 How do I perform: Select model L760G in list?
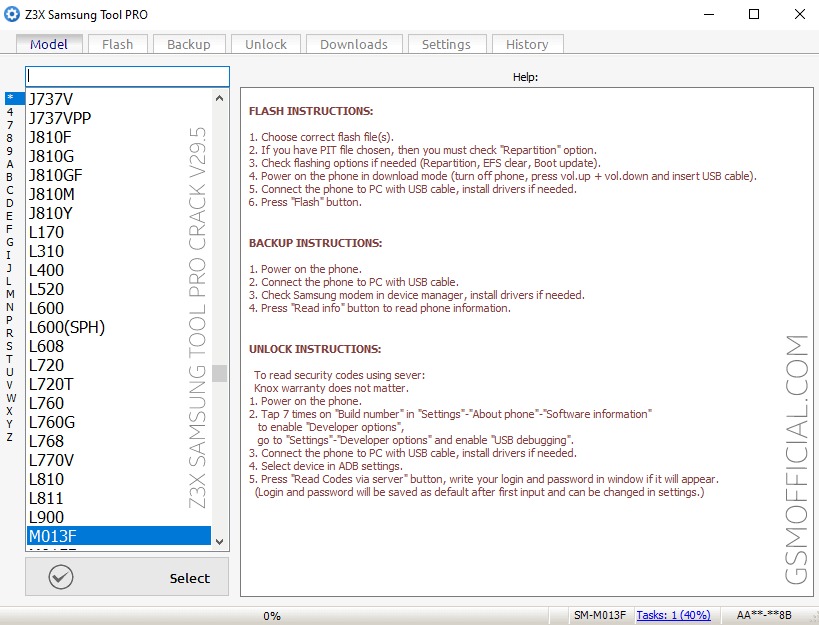(119, 422)
